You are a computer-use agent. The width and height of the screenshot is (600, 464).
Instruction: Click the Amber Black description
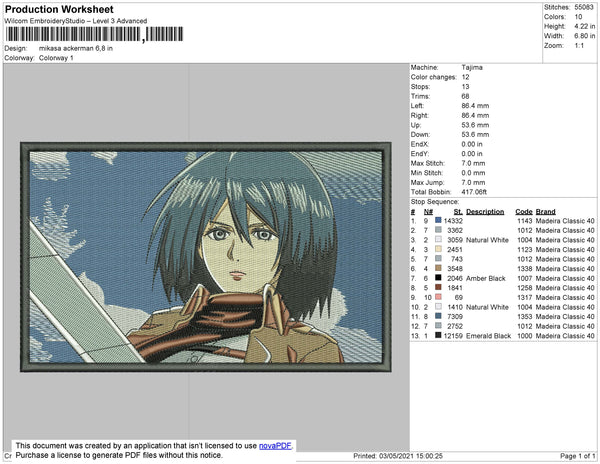pyautogui.click(x=486, y=278)
